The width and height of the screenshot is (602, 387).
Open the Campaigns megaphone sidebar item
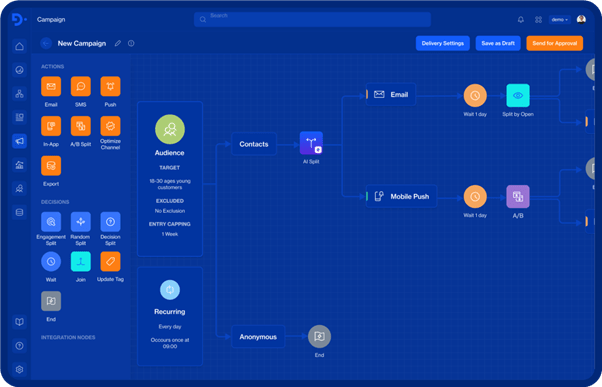coord(19,141)
